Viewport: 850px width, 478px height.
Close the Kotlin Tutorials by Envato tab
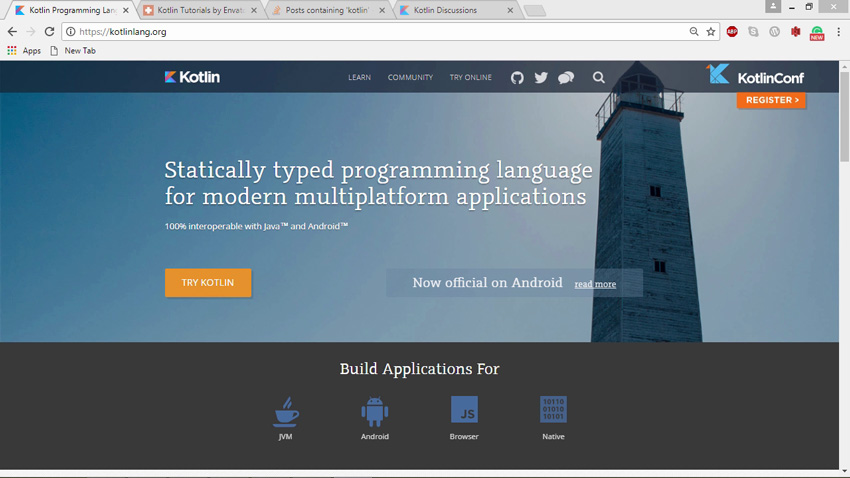click(x=254, y=10)
